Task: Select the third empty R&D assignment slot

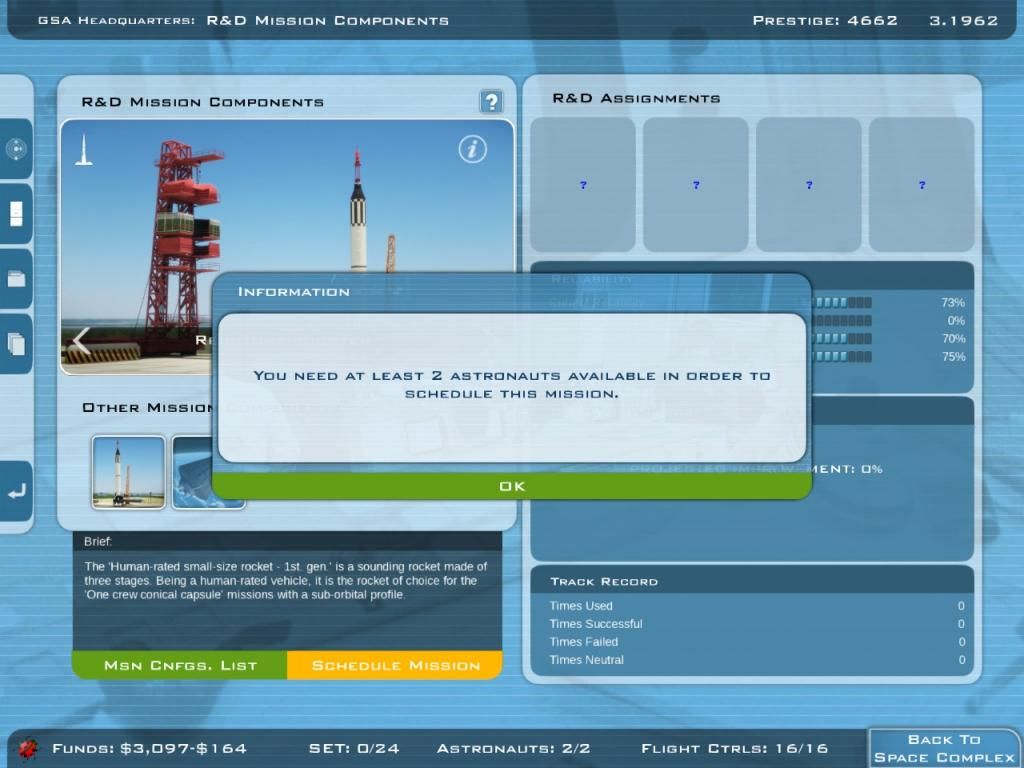Action: pos(808,185)
